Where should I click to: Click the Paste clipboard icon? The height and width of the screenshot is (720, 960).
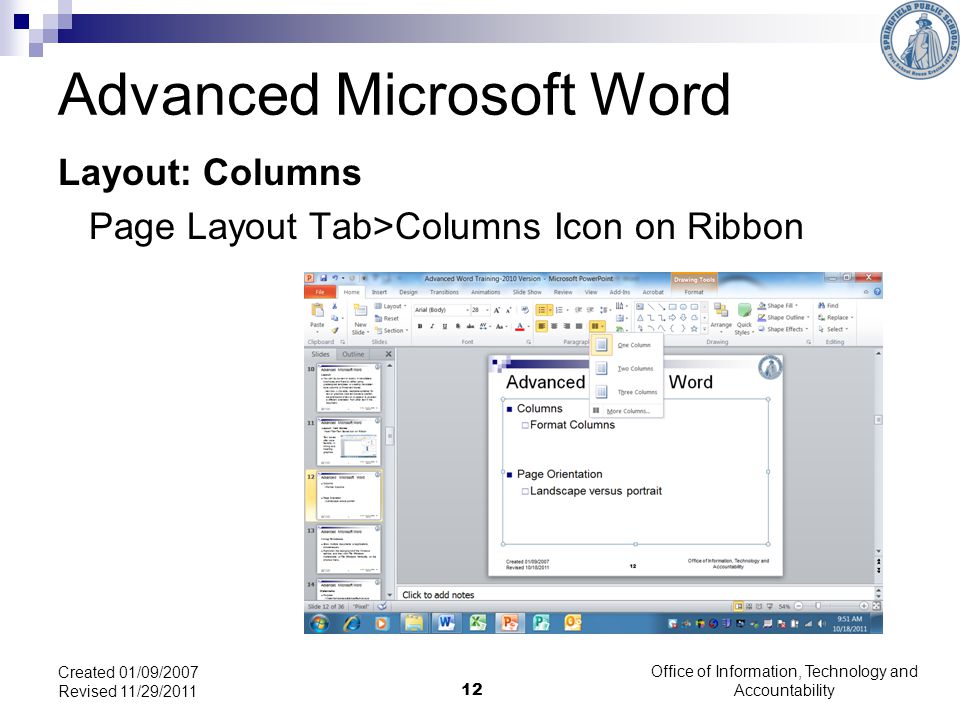(x=317, y=310)
